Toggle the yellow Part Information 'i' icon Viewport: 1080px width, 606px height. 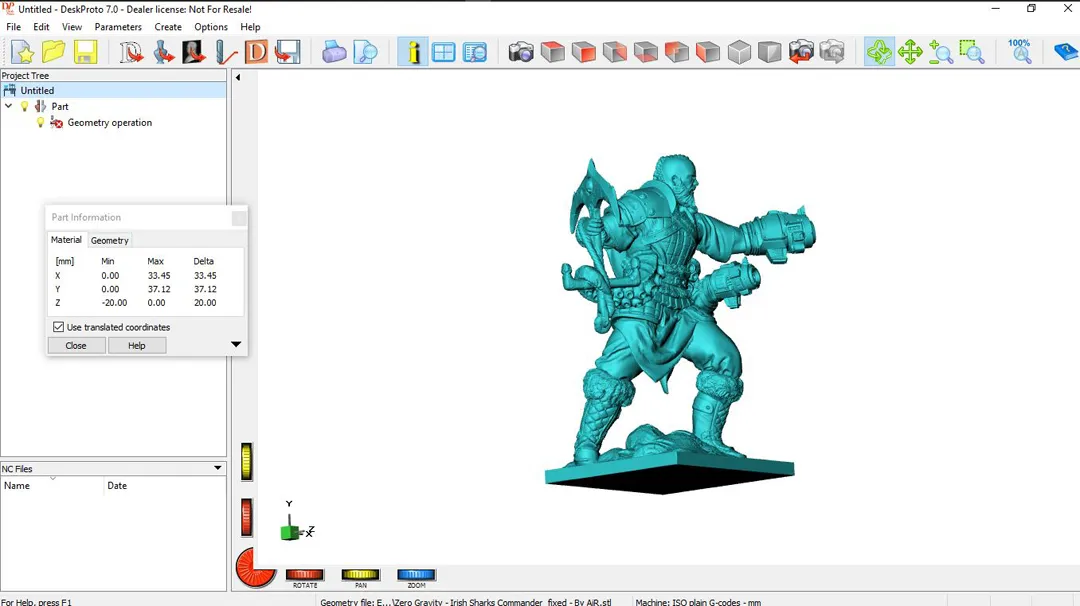(413, 52)
